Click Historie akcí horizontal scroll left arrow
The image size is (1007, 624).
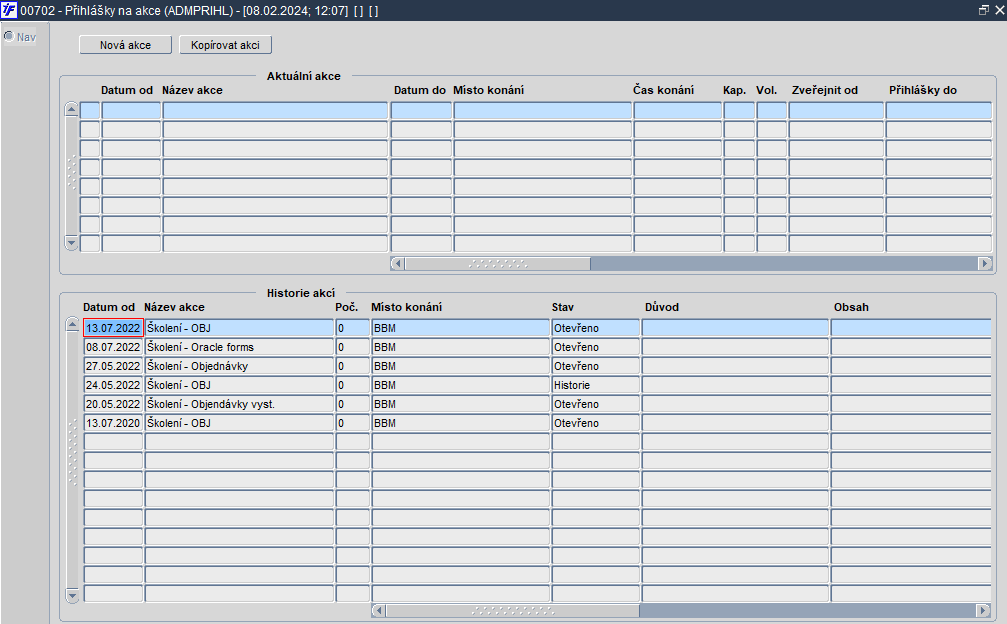point(379,610)
